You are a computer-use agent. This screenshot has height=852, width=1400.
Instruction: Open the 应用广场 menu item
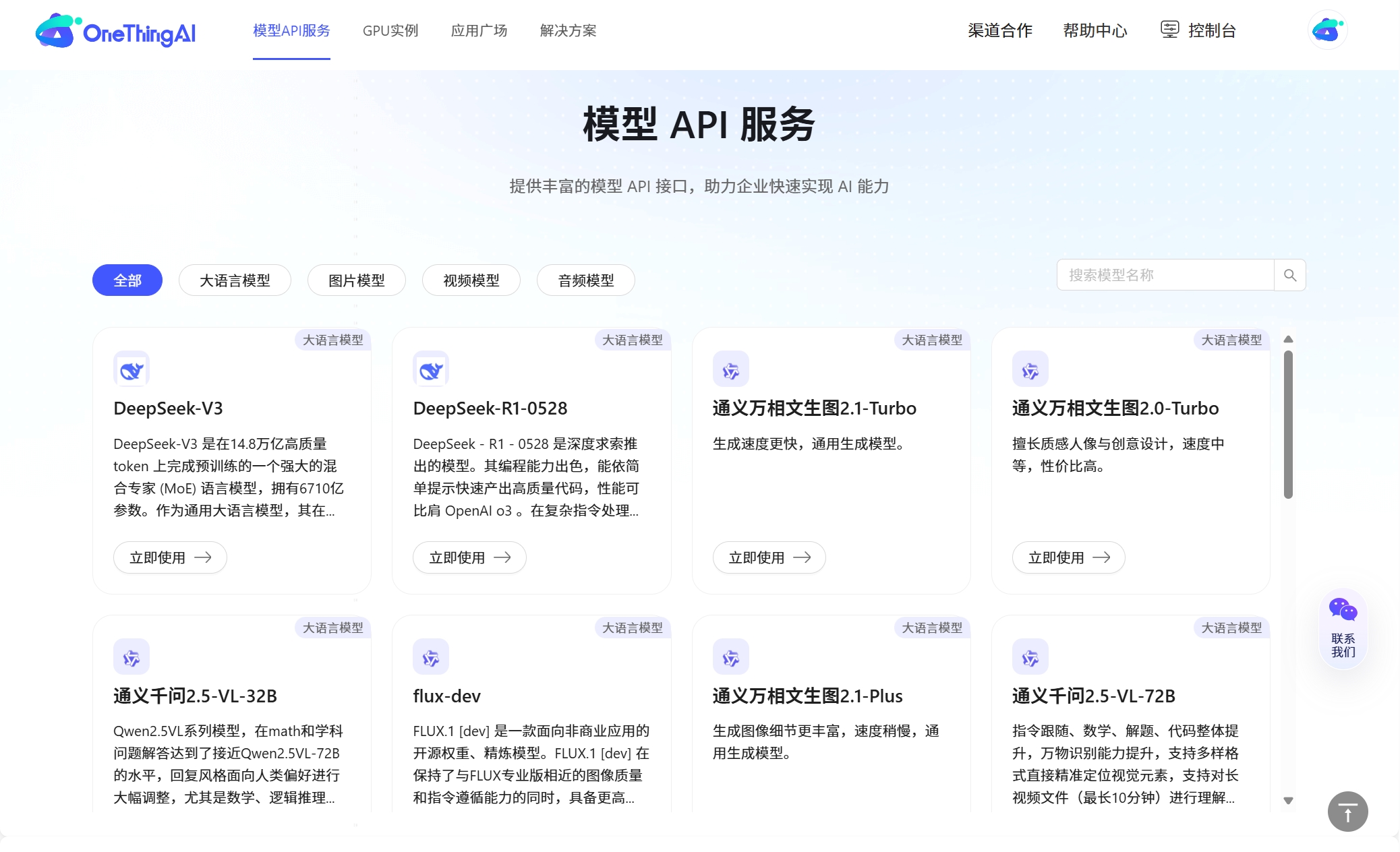pos(479,30)
